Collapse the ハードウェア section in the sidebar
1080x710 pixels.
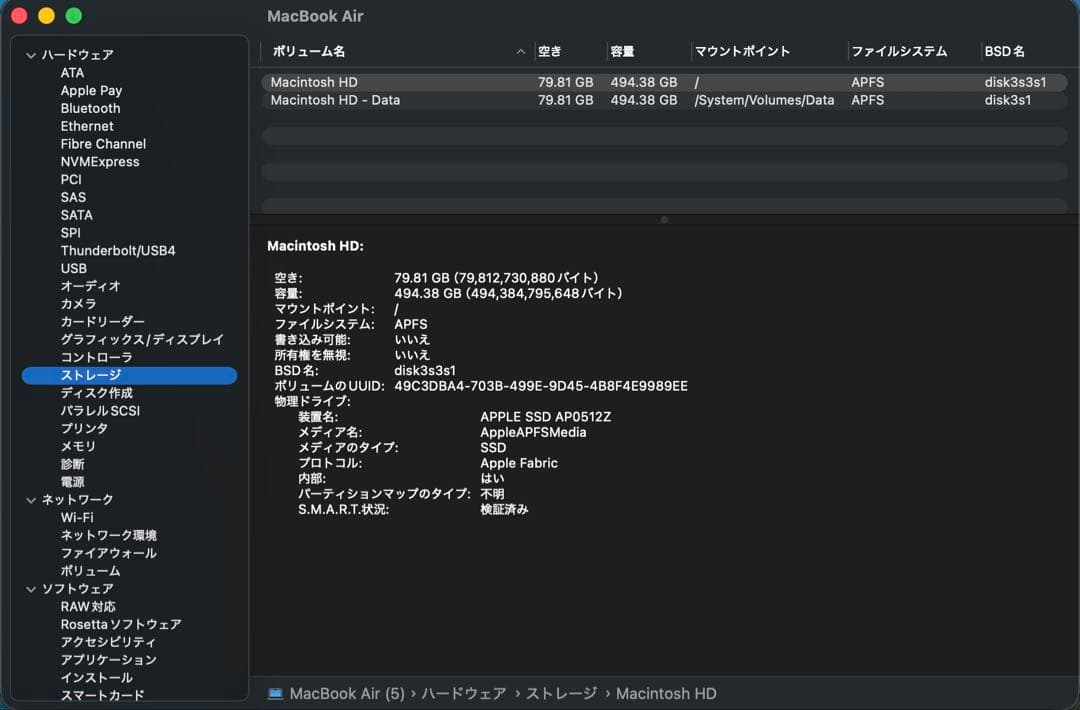point(30,54)
